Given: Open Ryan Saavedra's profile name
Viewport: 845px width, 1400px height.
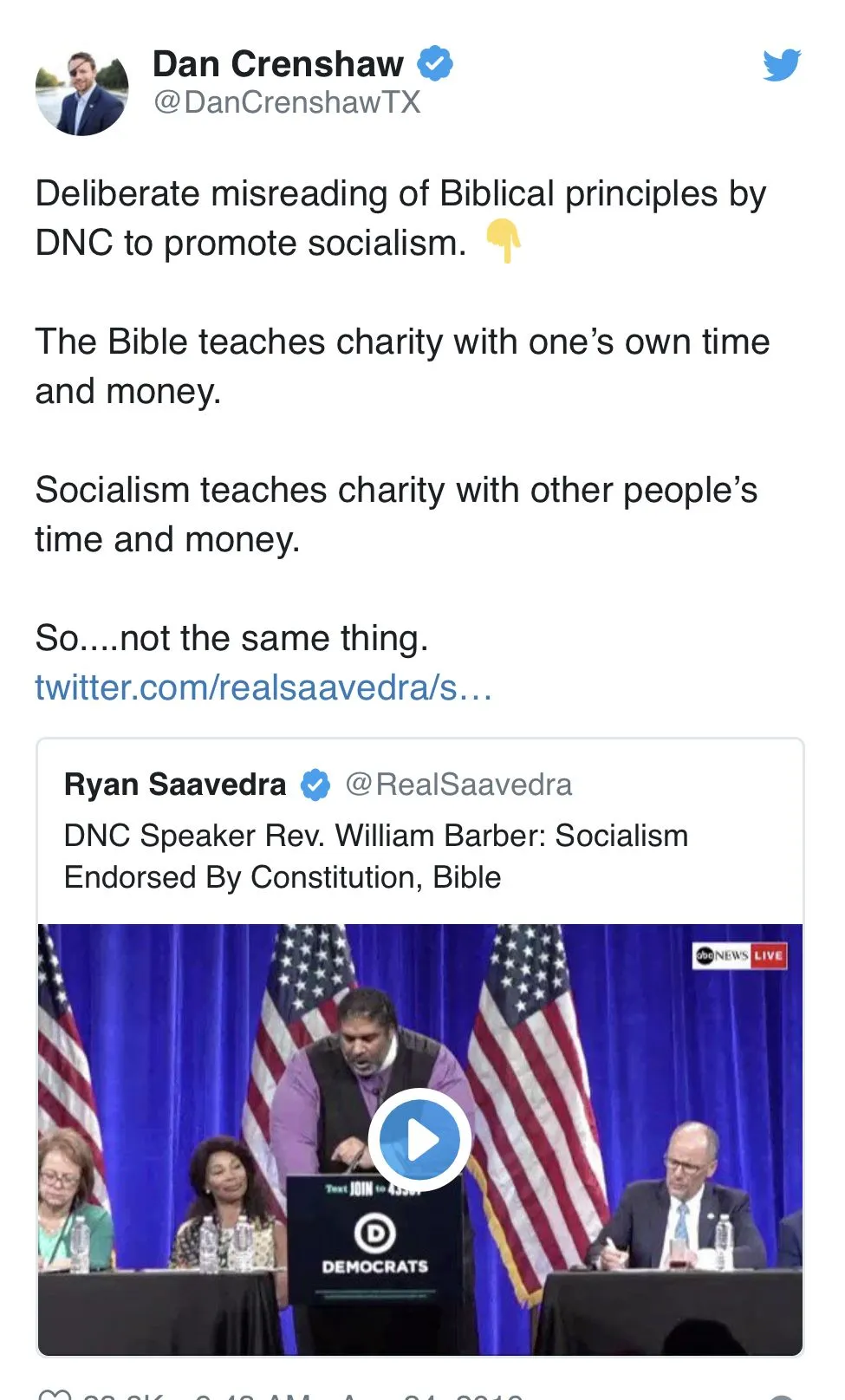Looking at the screenshot, I should pyautogui.click(x=175, y=785).
